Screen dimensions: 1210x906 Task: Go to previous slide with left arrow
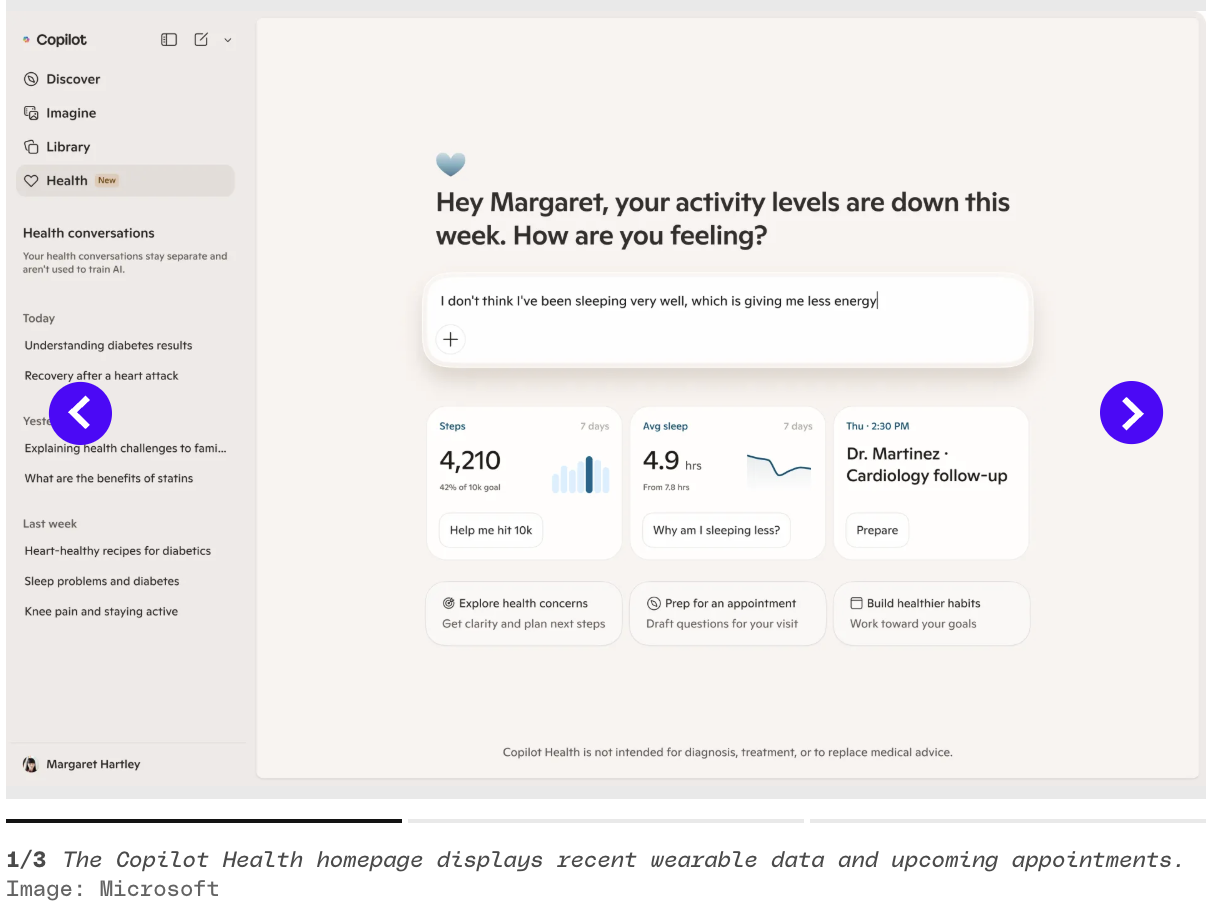(x=80, y=412)
